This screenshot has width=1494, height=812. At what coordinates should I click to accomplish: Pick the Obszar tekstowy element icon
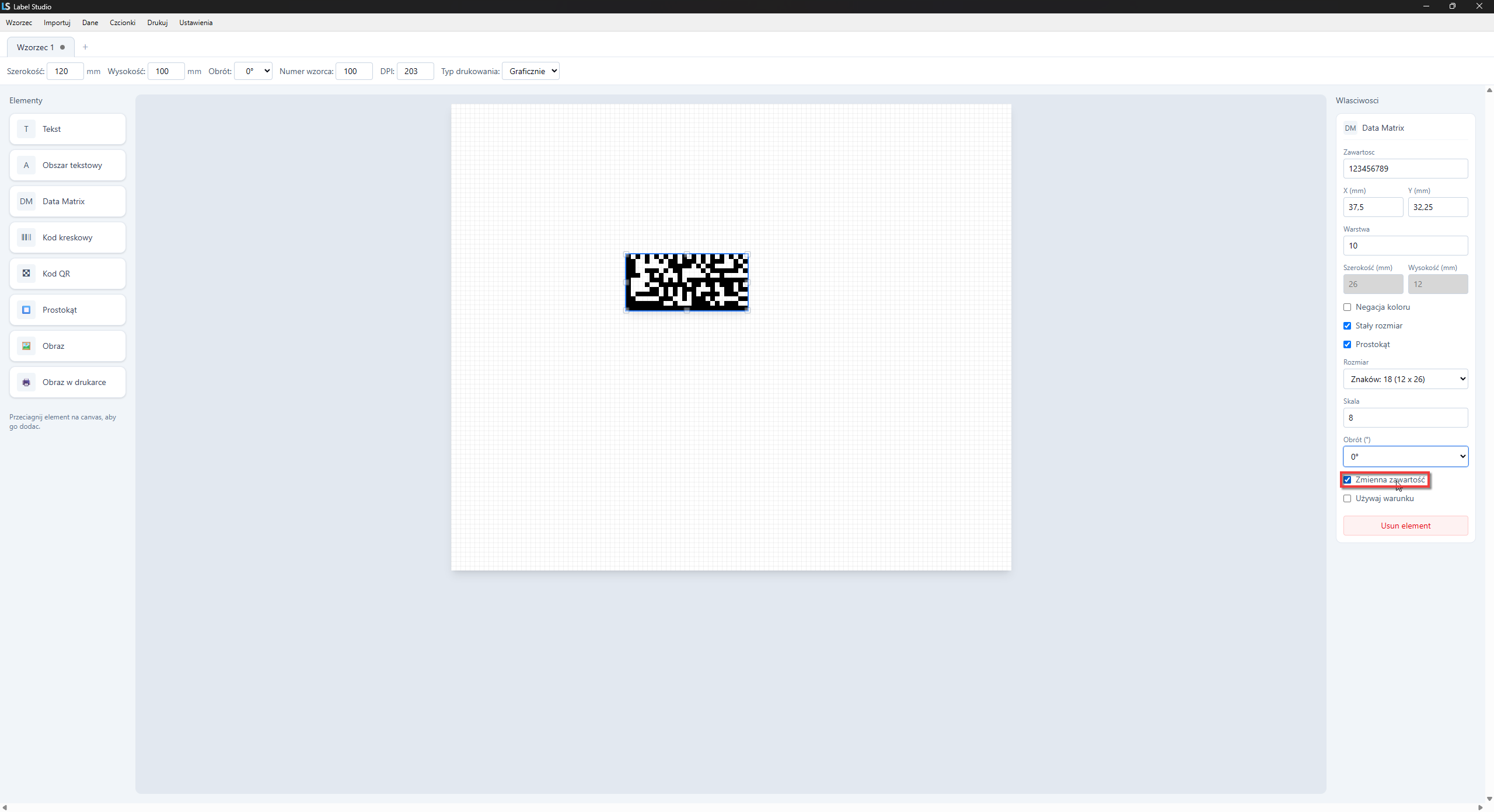26,165
